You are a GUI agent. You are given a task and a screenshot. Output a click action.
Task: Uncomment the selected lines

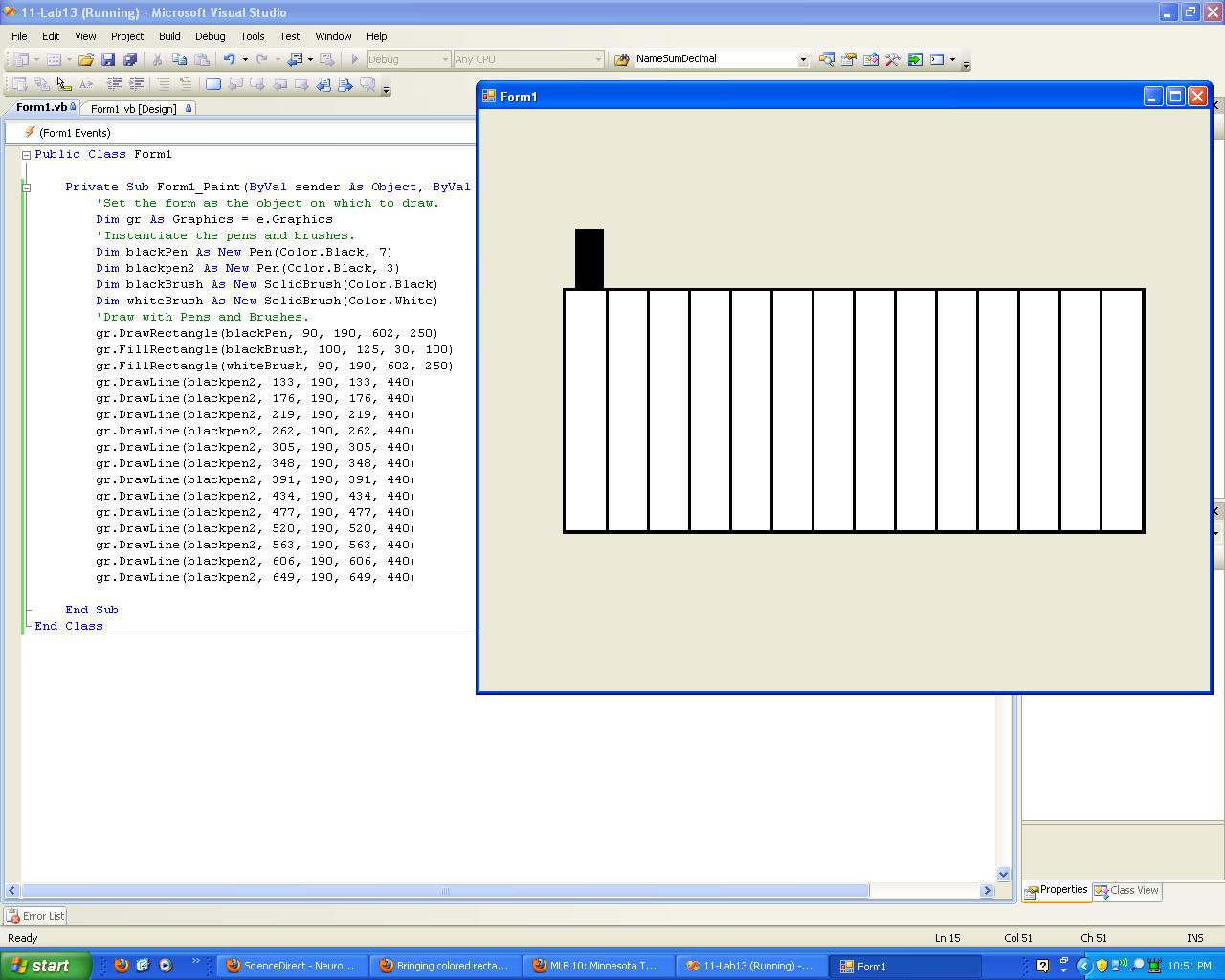(185, 84)
